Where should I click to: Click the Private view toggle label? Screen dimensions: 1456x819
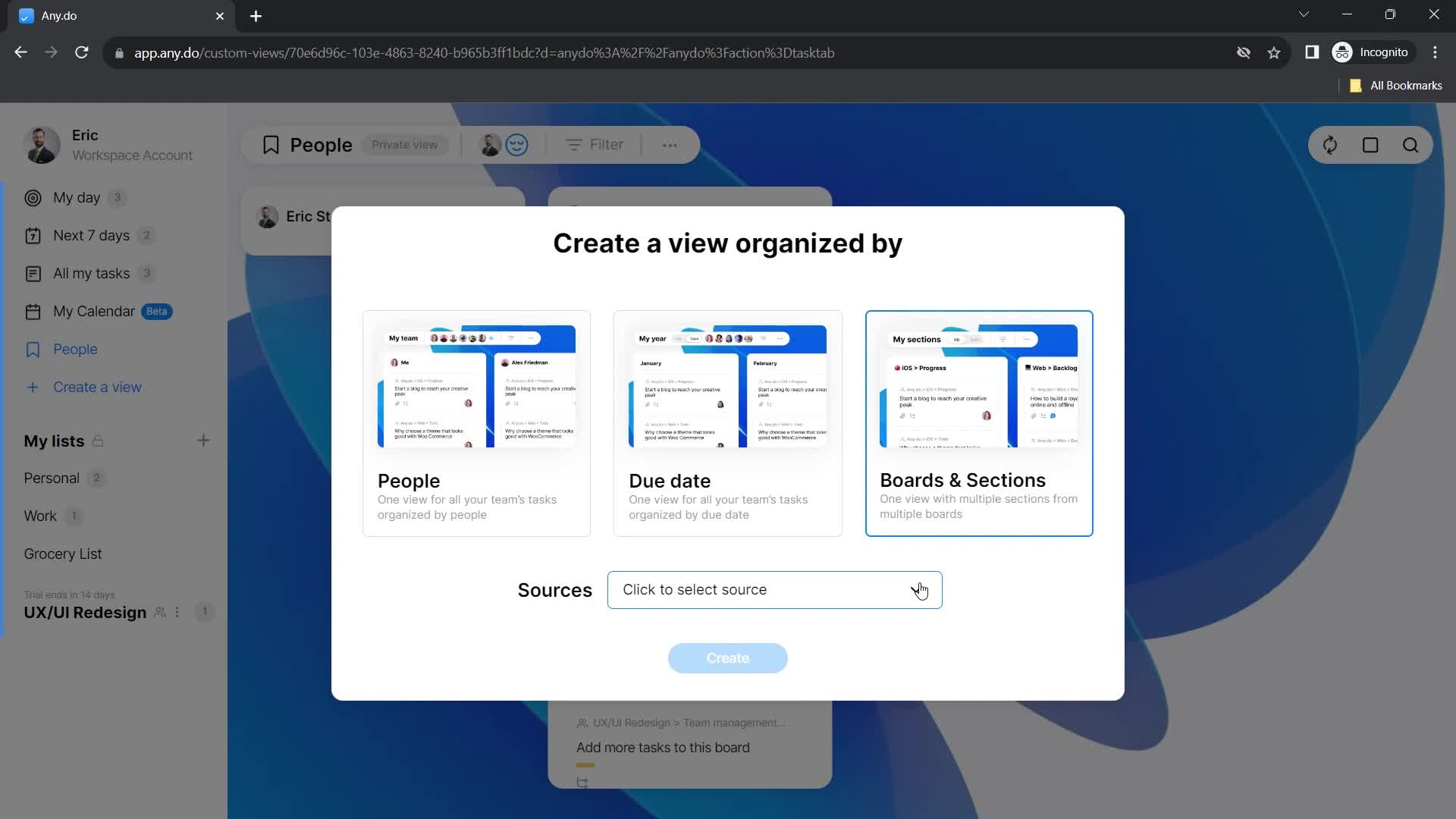(x=406, y=145)
